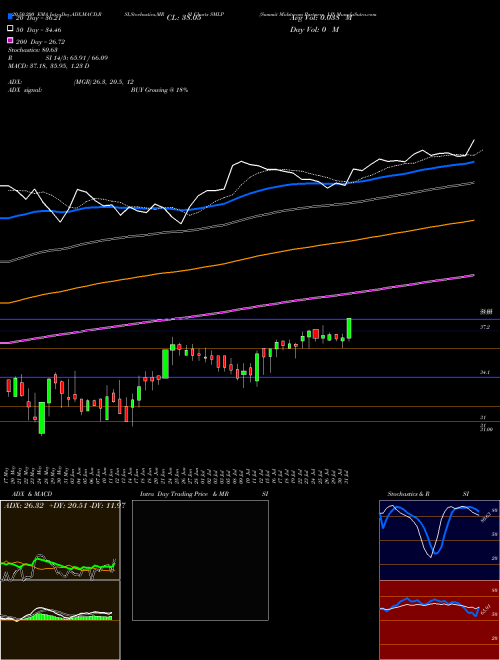Click the 'Stochastics & R' panel title
Image resolution: width=500 pixels, height=660 pixels.
pyautogui.click(x=408, y=494)
